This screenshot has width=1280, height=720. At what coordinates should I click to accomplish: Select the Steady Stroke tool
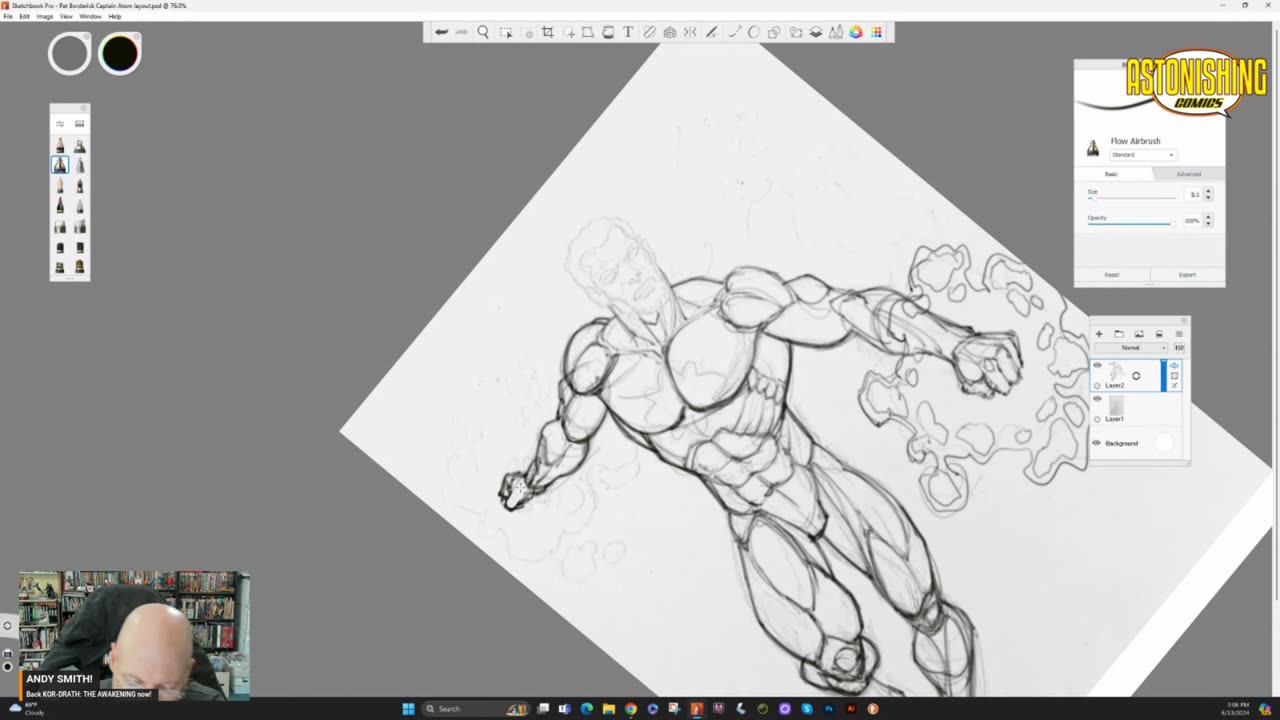click(x=712, y=32)
